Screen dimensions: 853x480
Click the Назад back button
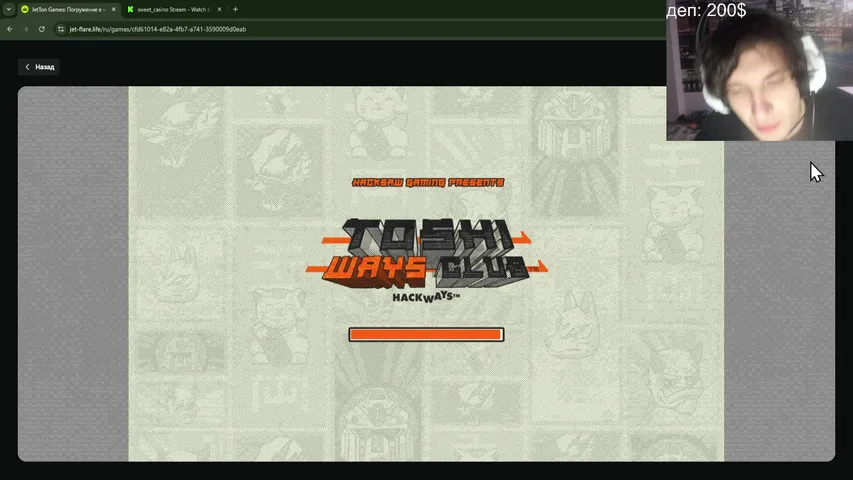click(x=39, y=67)
